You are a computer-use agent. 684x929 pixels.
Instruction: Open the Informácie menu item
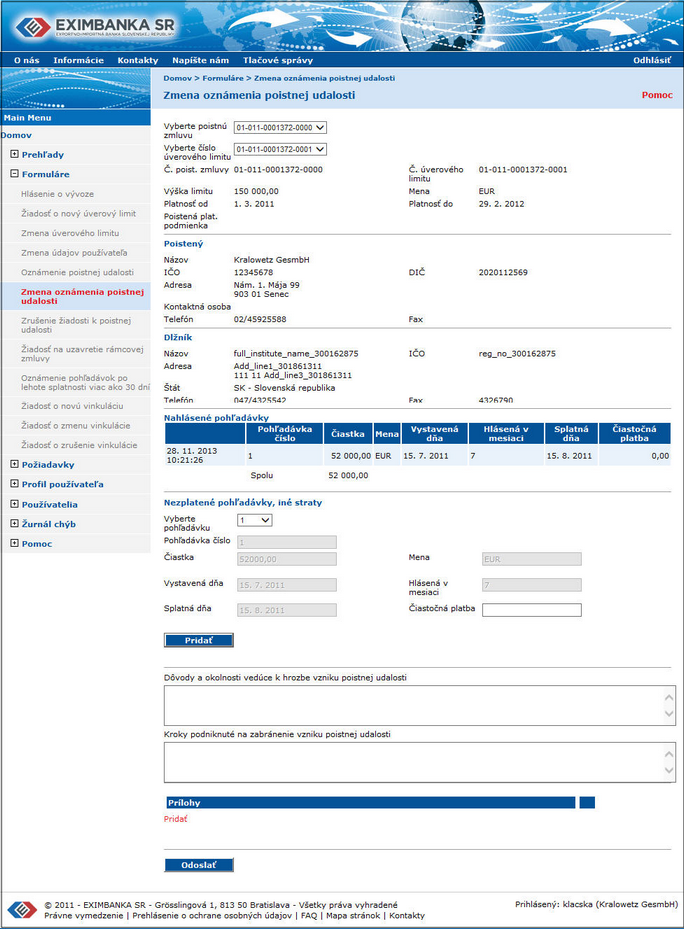tap(78, 60)
